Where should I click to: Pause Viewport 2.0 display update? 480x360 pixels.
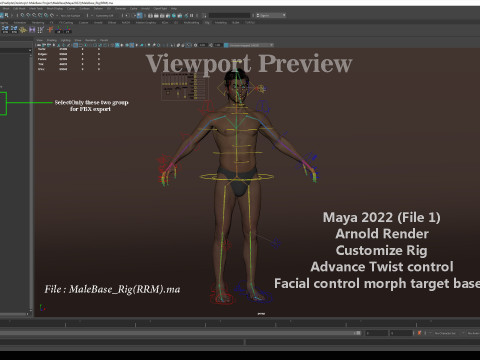pos(192,15)
